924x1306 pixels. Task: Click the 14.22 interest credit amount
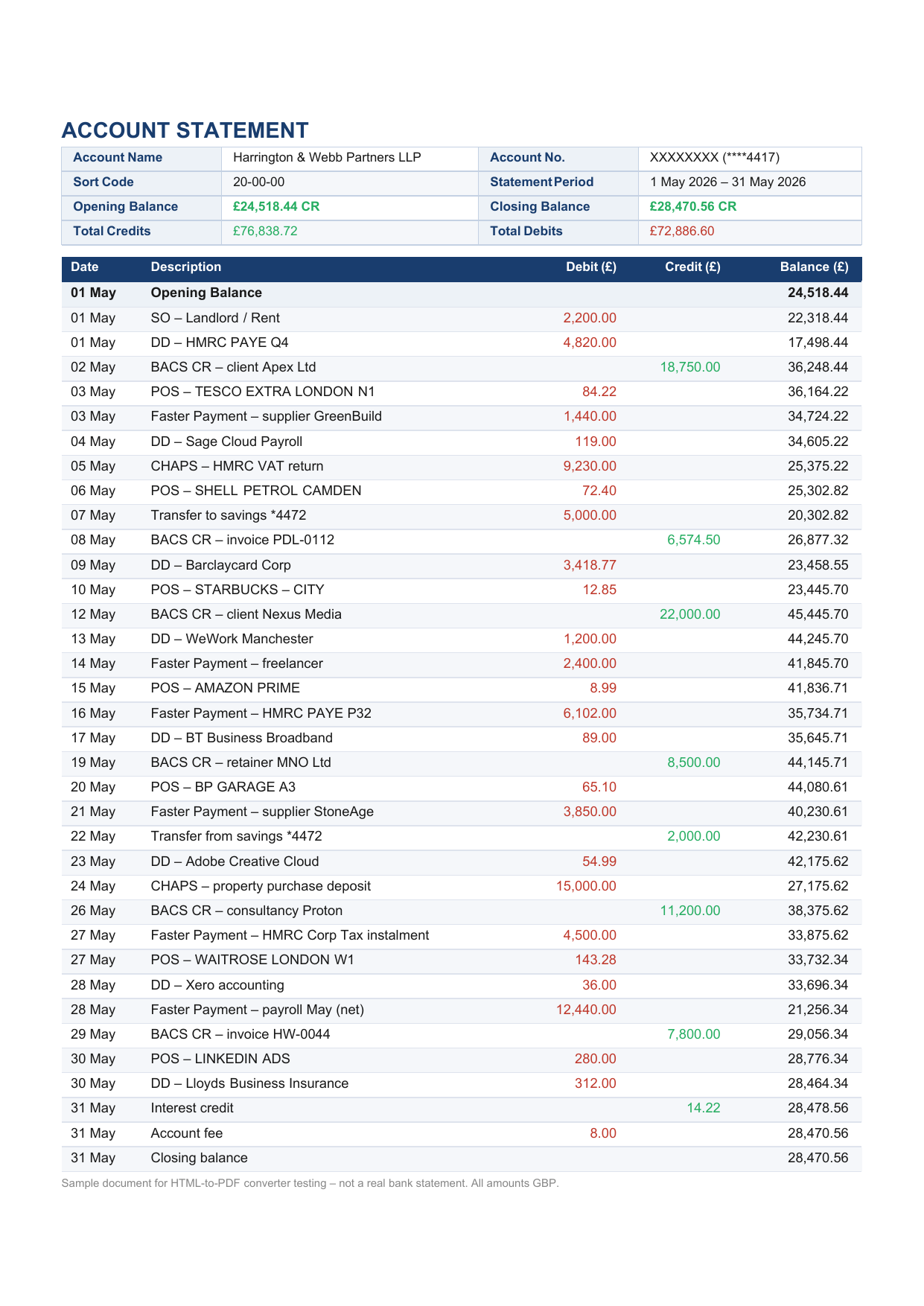point(704,1108)
